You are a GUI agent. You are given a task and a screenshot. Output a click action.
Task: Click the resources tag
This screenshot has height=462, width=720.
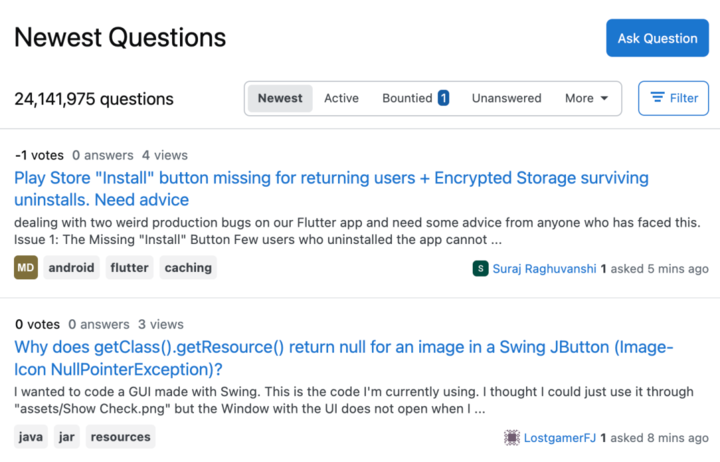120,437
